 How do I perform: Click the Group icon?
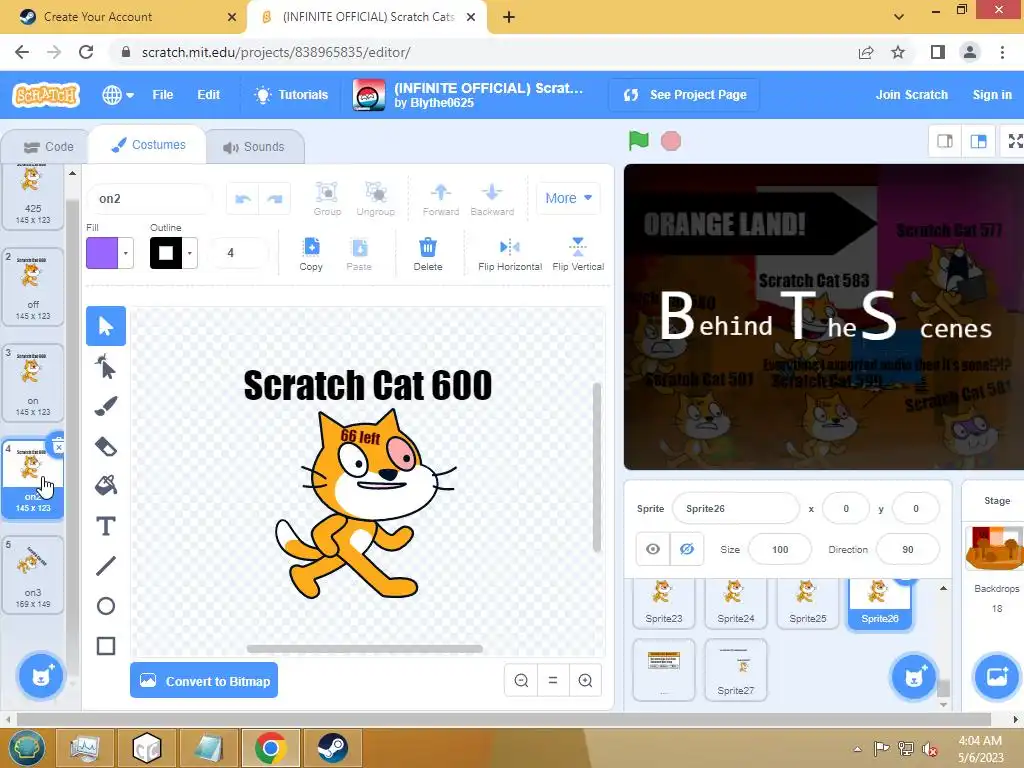click(327, 199)
